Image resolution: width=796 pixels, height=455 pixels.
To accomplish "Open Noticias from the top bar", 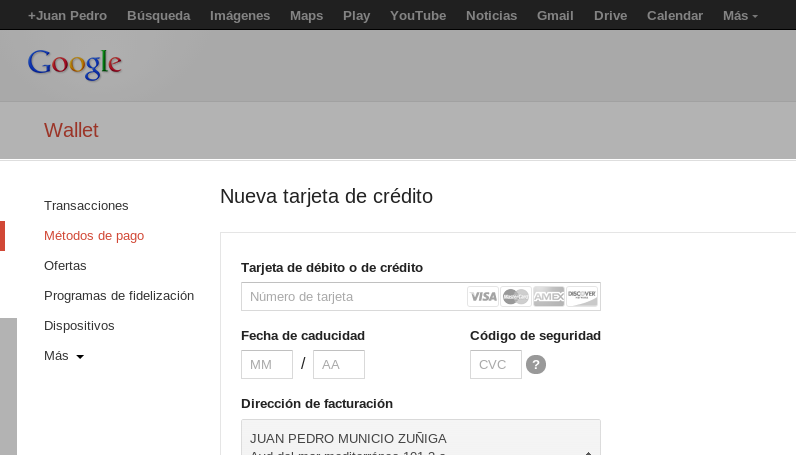I will pyautogui.click(x=491, y=16).
